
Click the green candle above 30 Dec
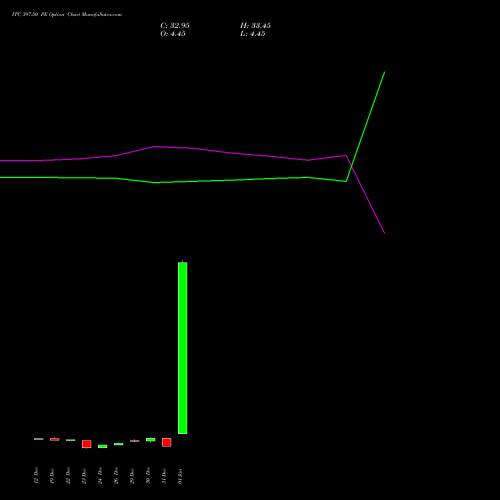pos(151,440)
